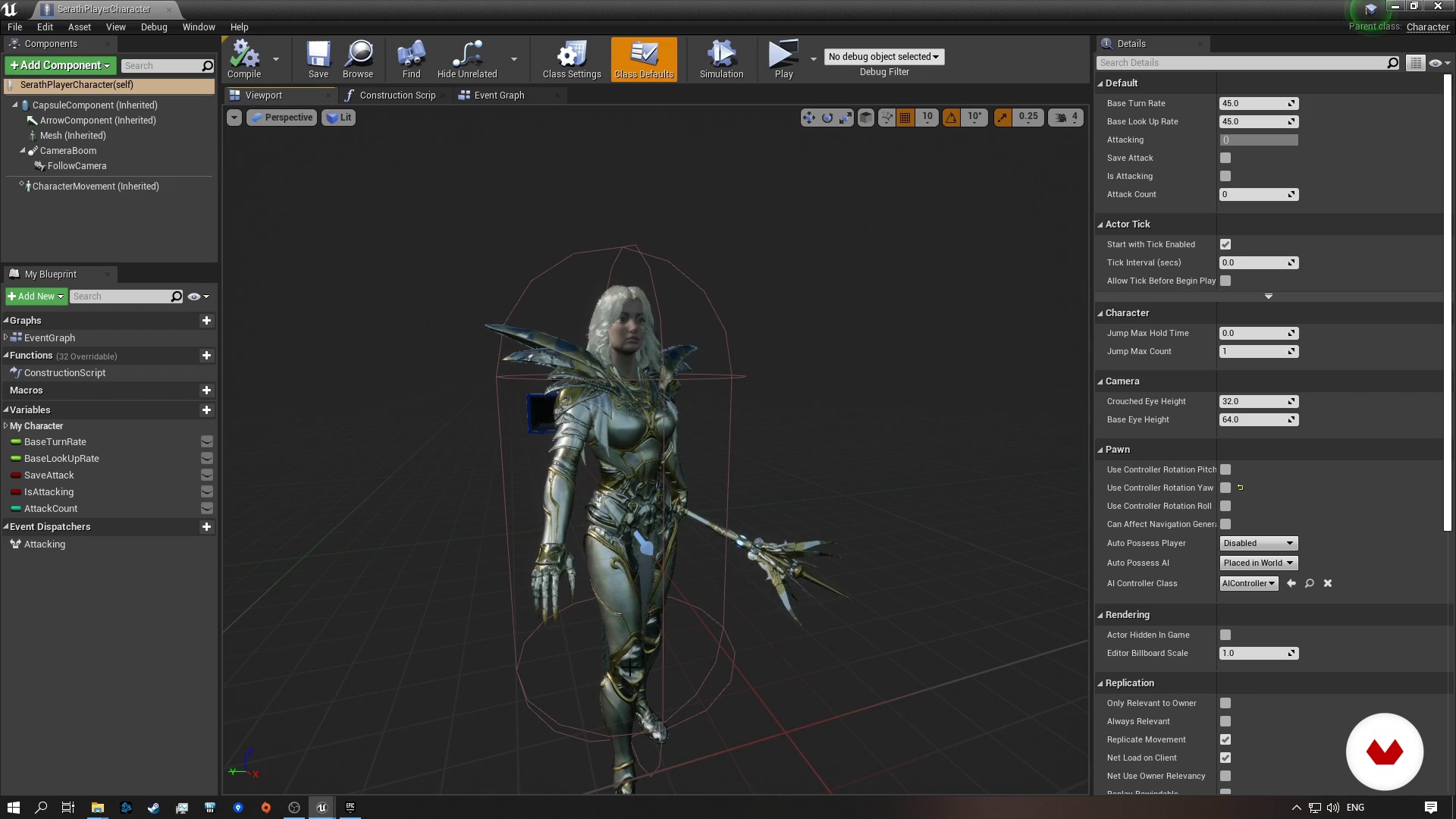Screen dimensions: 1456x819
Task: Add a new graph with plus icon
Action: (206, 321)
